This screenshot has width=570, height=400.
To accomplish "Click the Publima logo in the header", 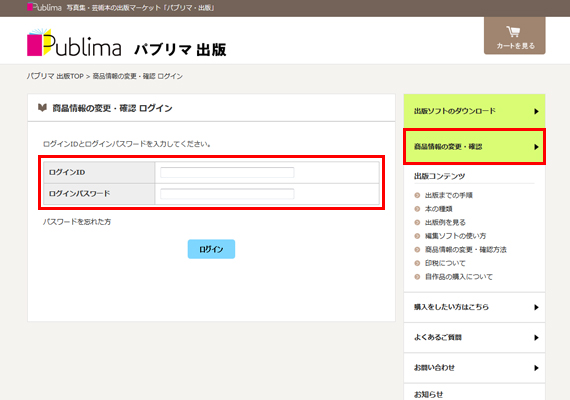I will tap(74, 43).
